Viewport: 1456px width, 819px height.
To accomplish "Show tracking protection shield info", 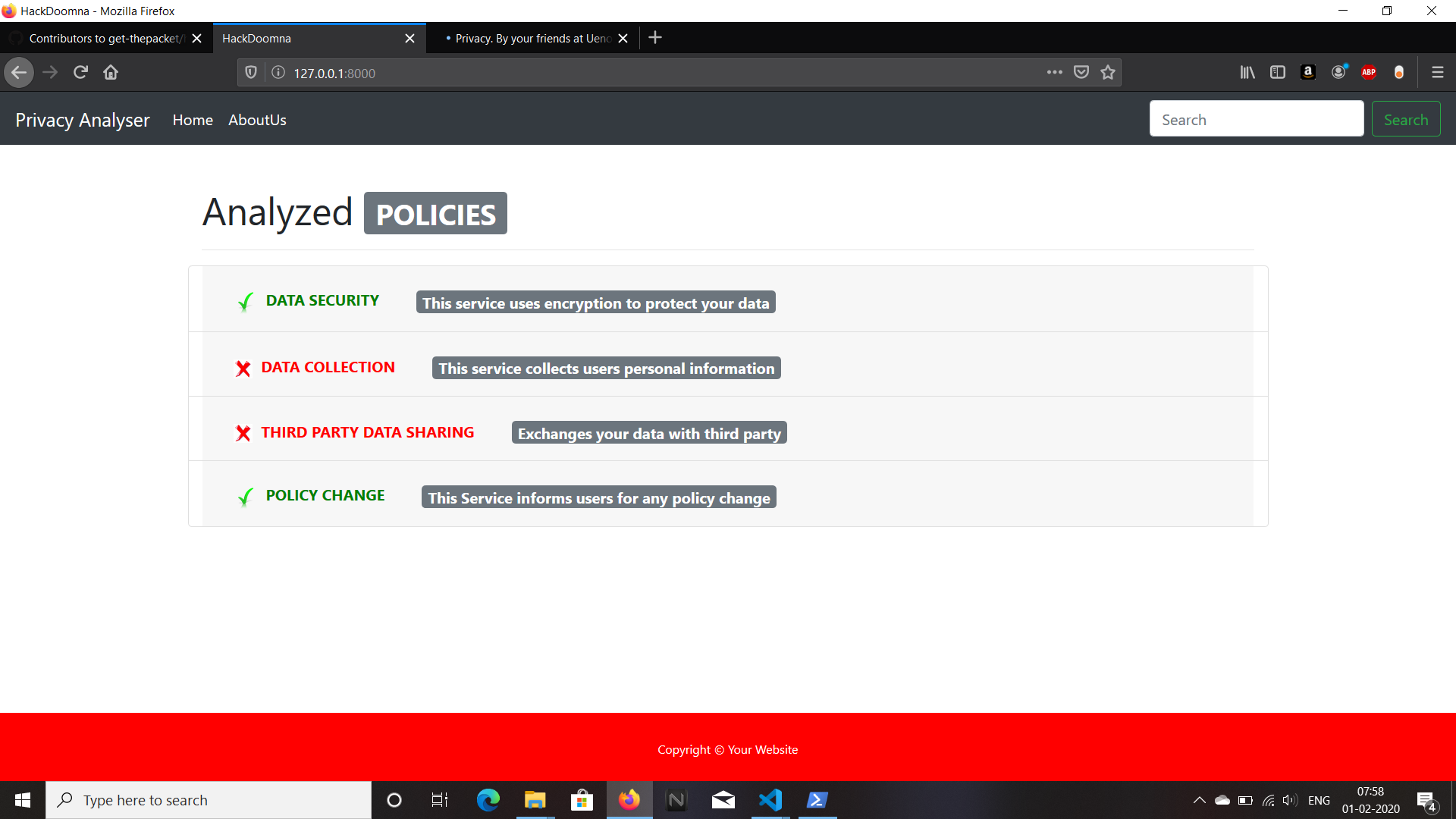I will [251, 72].
